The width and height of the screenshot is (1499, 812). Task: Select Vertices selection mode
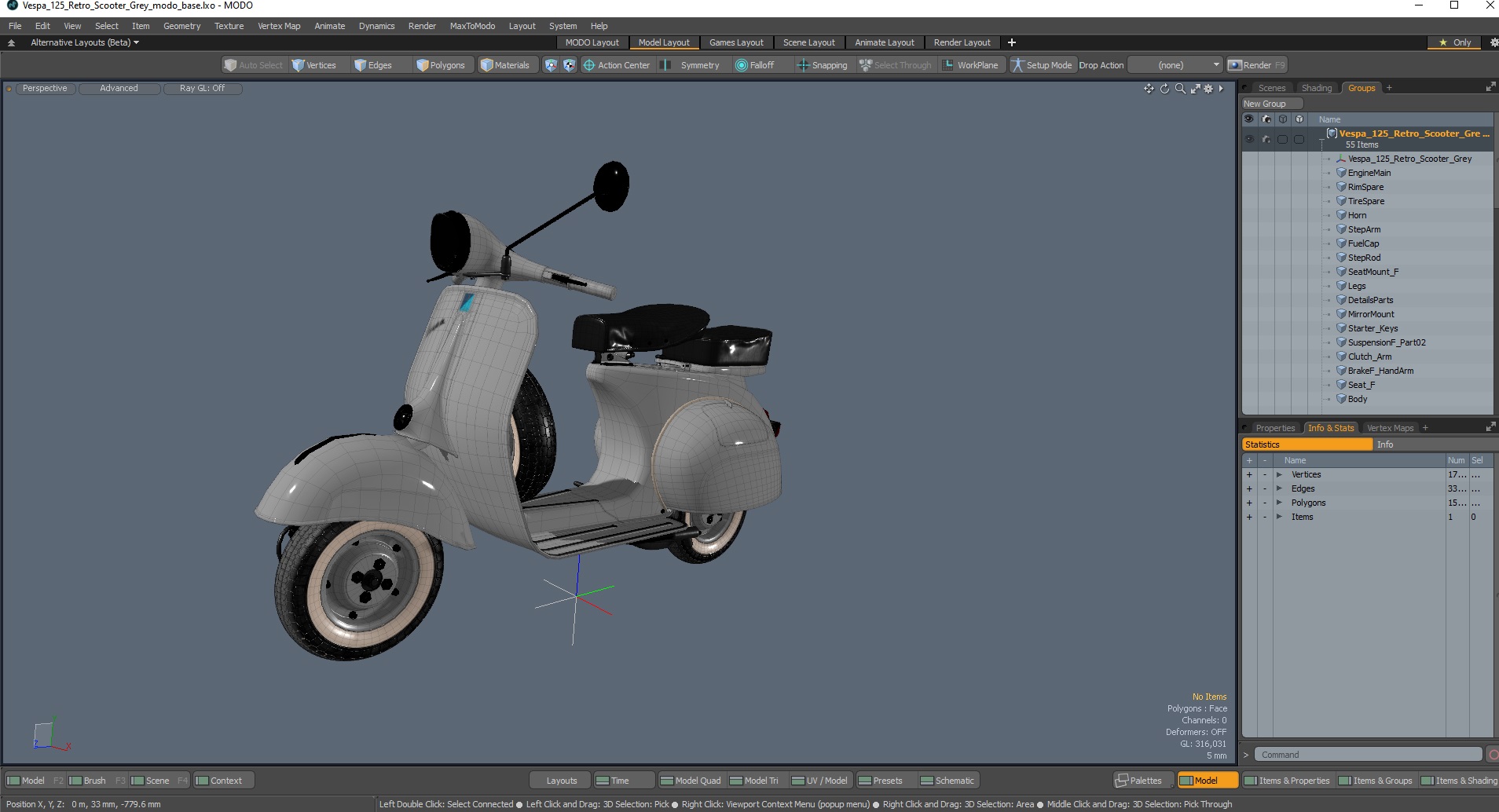pos(313,65)
